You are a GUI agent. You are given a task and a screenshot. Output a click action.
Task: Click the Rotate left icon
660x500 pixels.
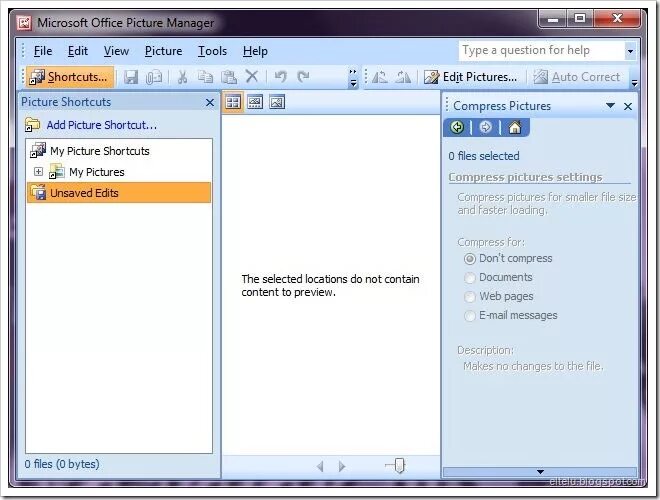click(x=380, y=77)
